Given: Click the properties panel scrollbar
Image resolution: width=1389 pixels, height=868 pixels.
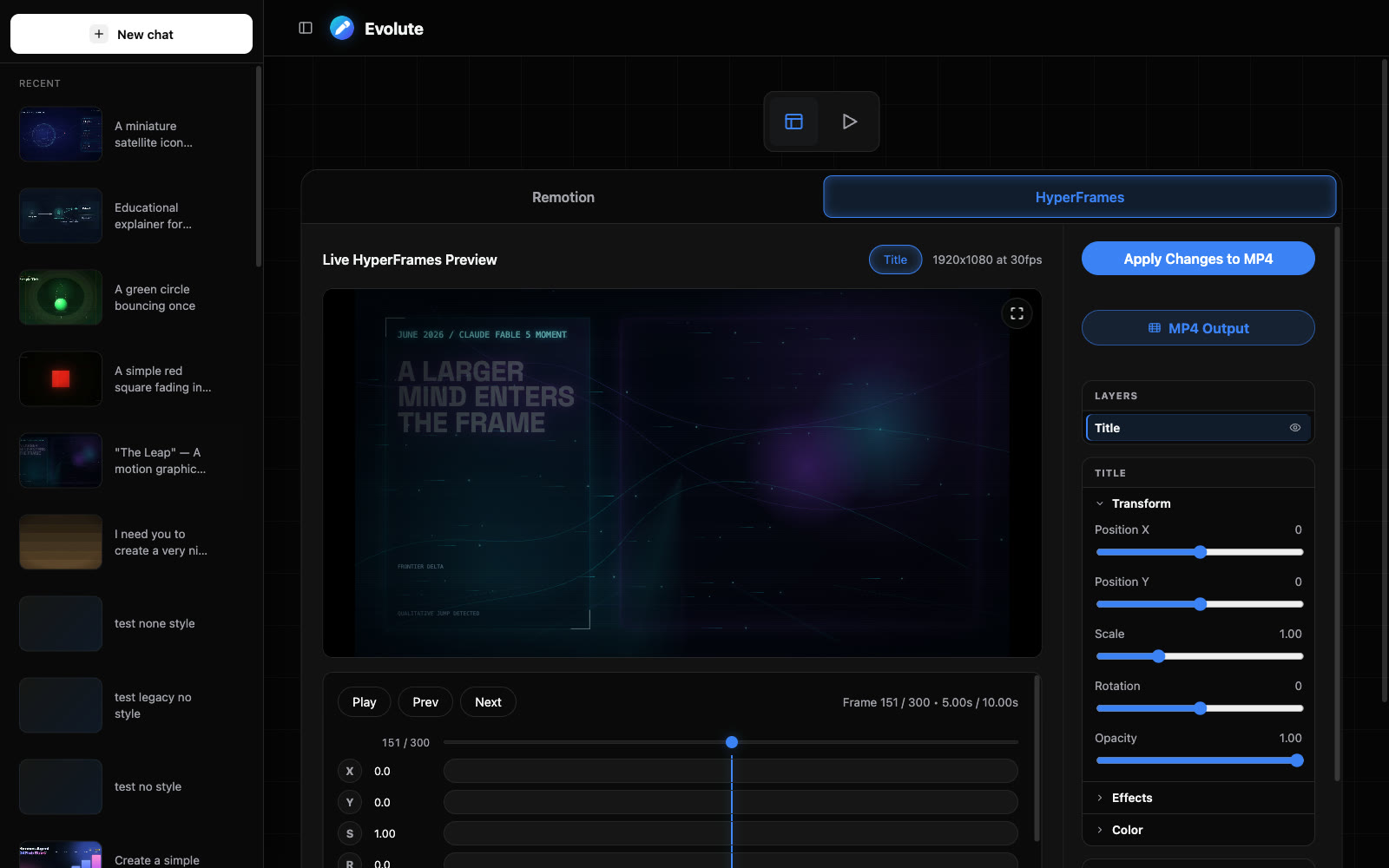Looking at the screenshot, I should (1337, 503).
